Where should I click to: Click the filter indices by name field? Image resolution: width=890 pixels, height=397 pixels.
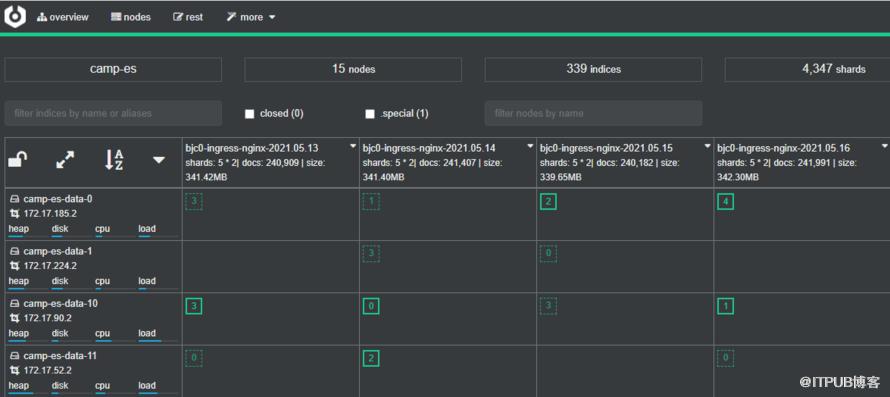[113, 113]
